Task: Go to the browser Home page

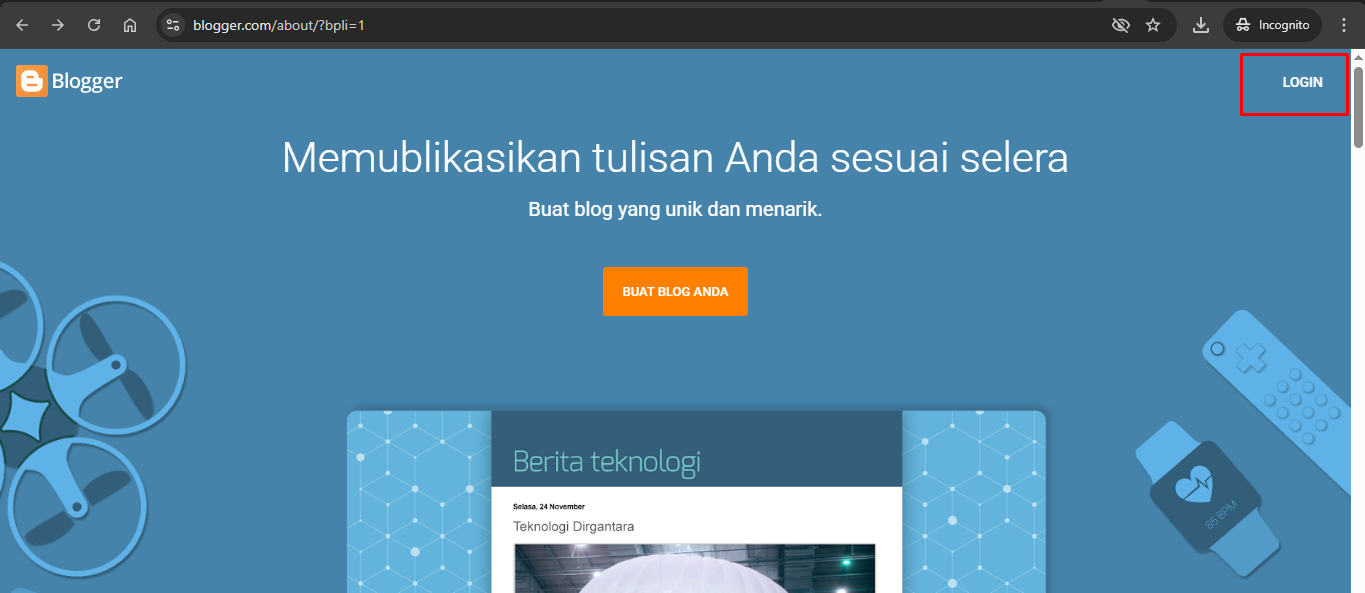Action: tap(130, 25)
